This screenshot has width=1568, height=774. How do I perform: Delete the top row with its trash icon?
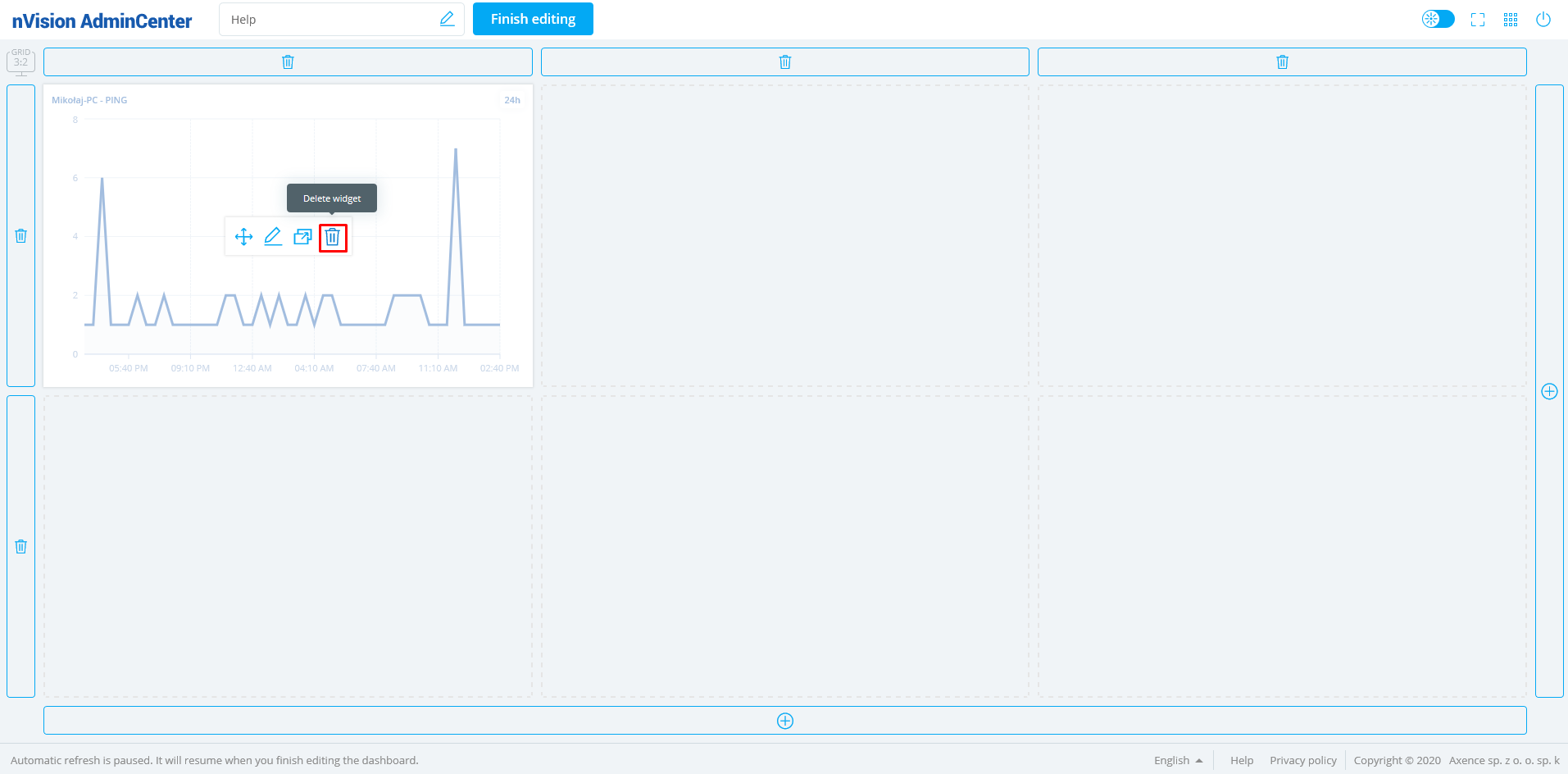(x=21, y=236)
